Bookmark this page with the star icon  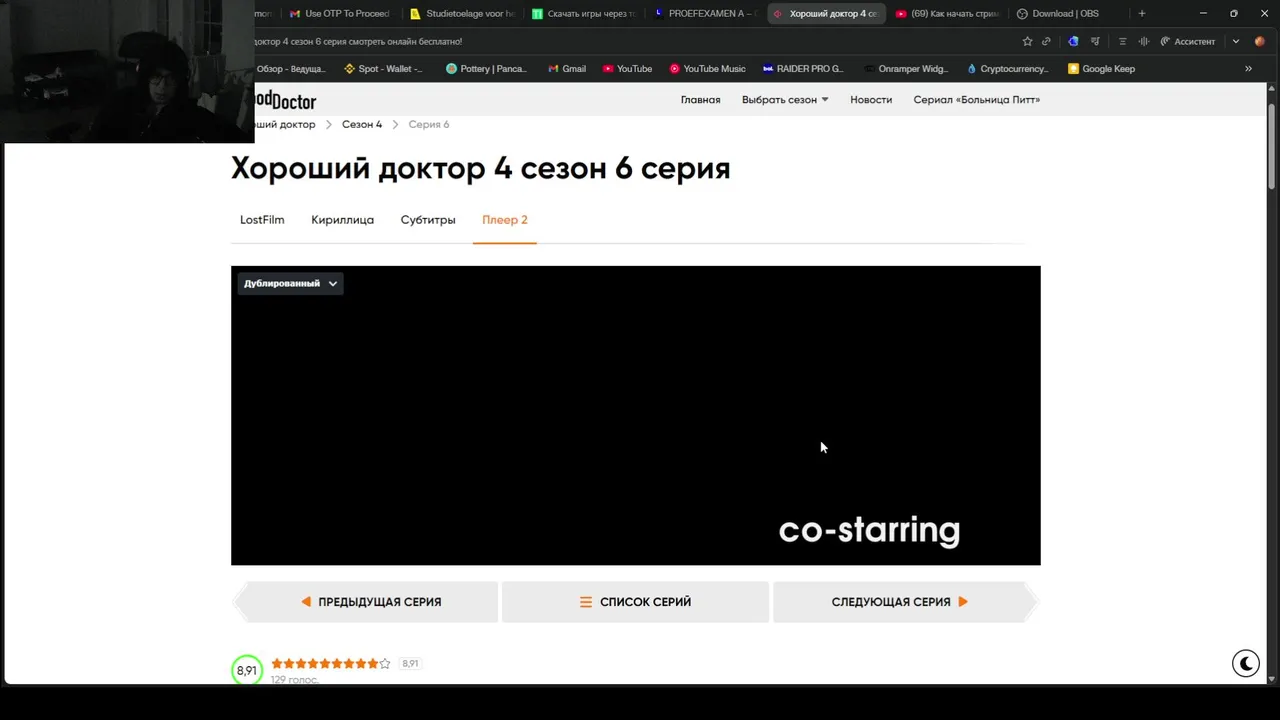1027,41
